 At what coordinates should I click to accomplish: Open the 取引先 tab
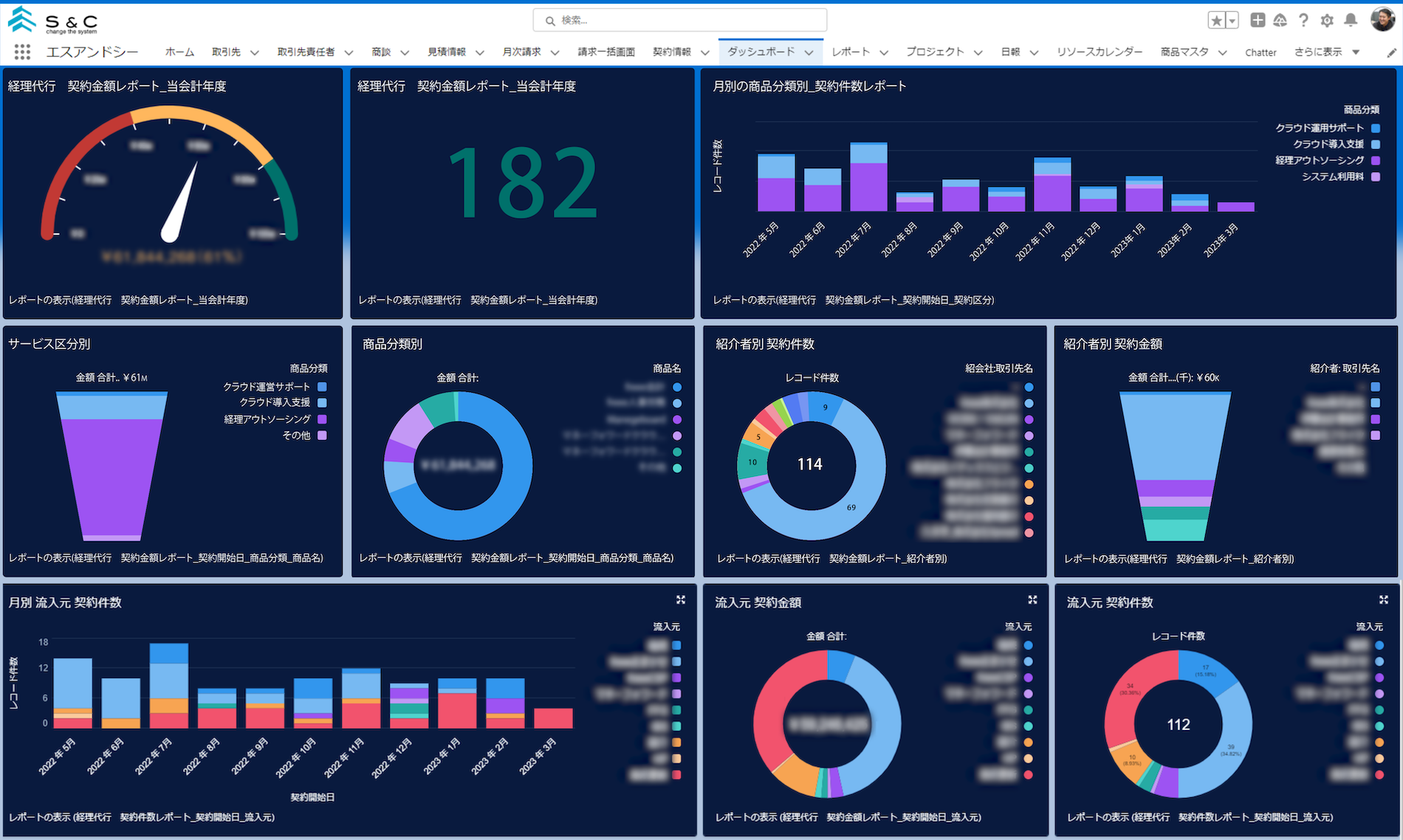[226, 52]
